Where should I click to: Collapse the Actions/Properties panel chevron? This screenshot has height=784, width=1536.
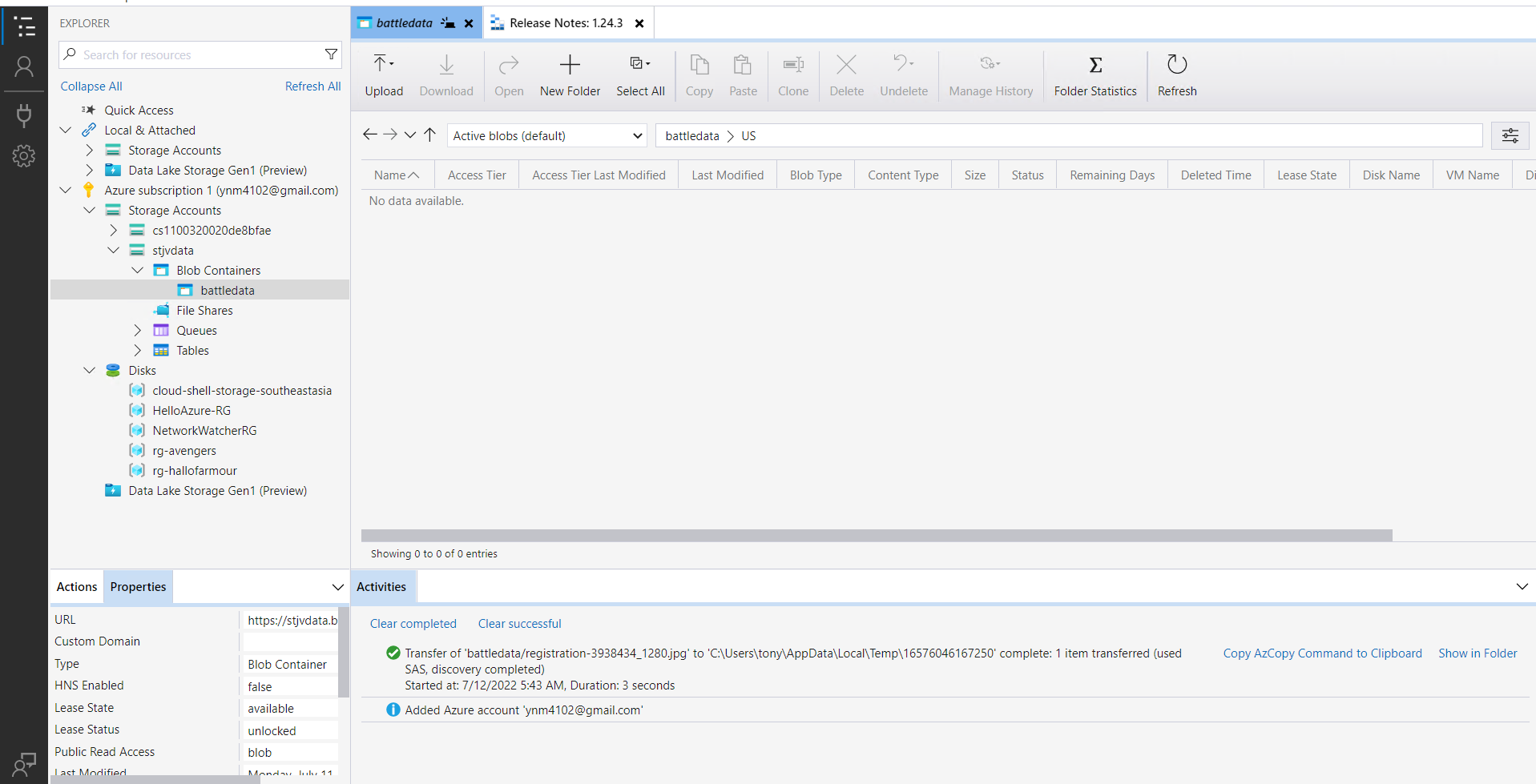(337, 587)
